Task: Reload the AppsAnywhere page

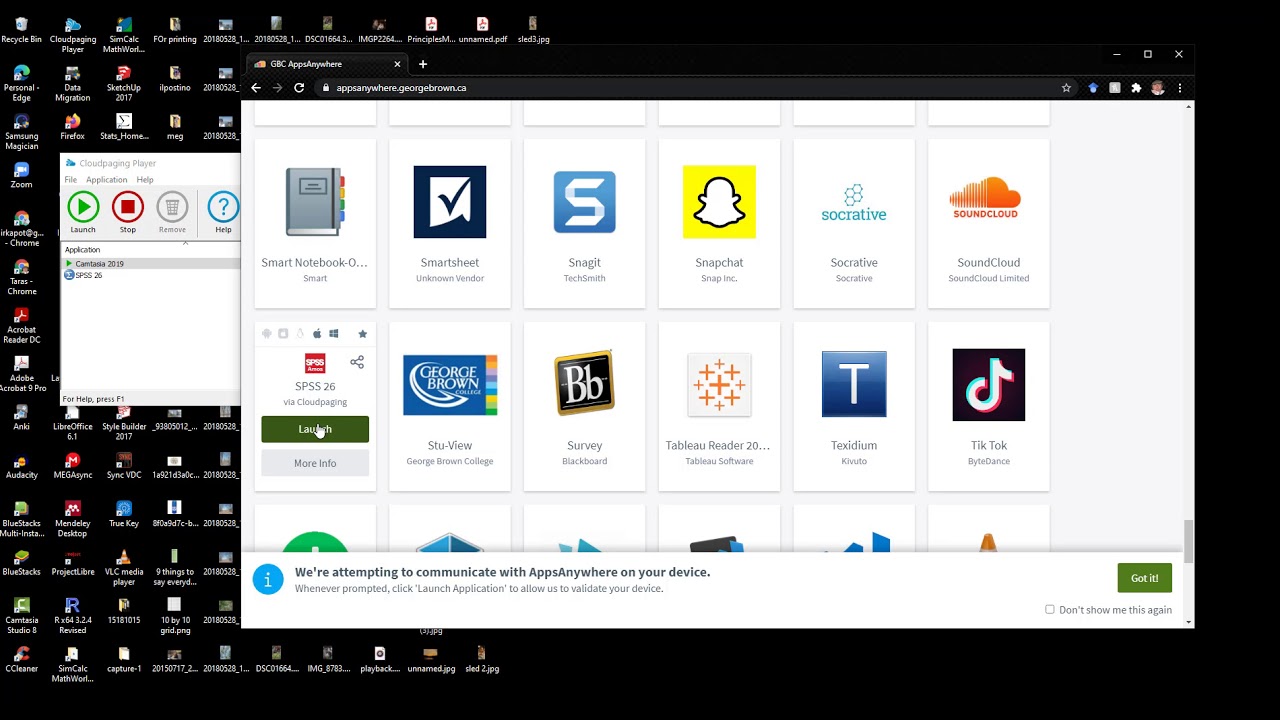Action: [299, 88]
